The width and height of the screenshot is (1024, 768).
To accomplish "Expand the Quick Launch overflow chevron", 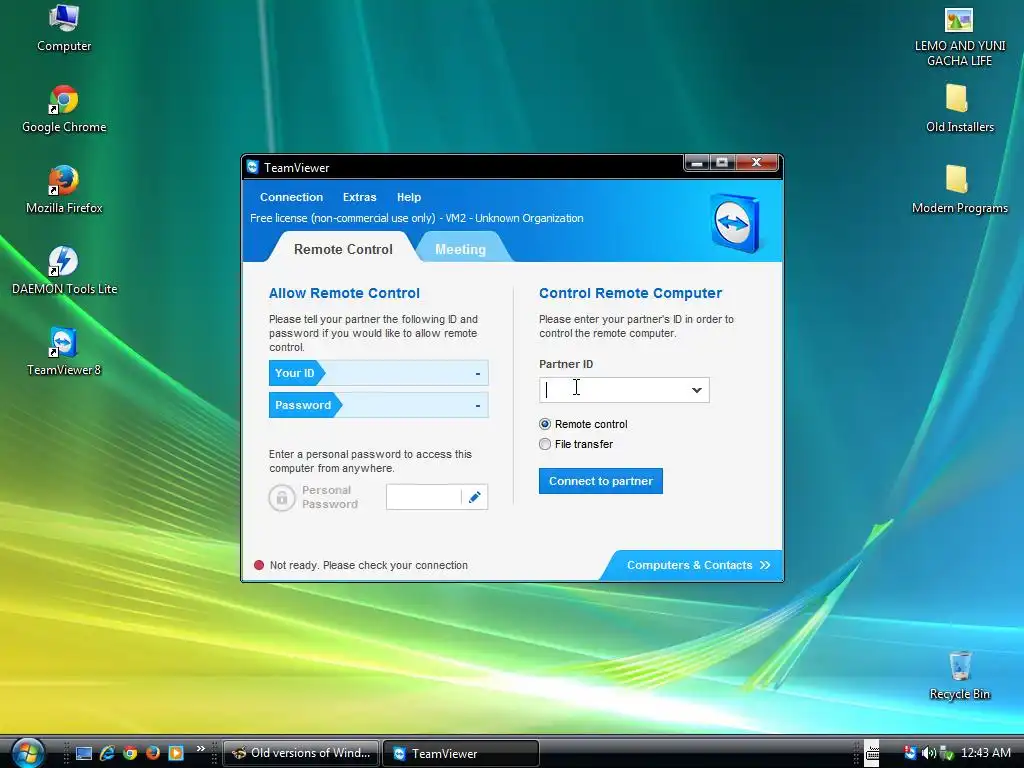I will 200,748.
